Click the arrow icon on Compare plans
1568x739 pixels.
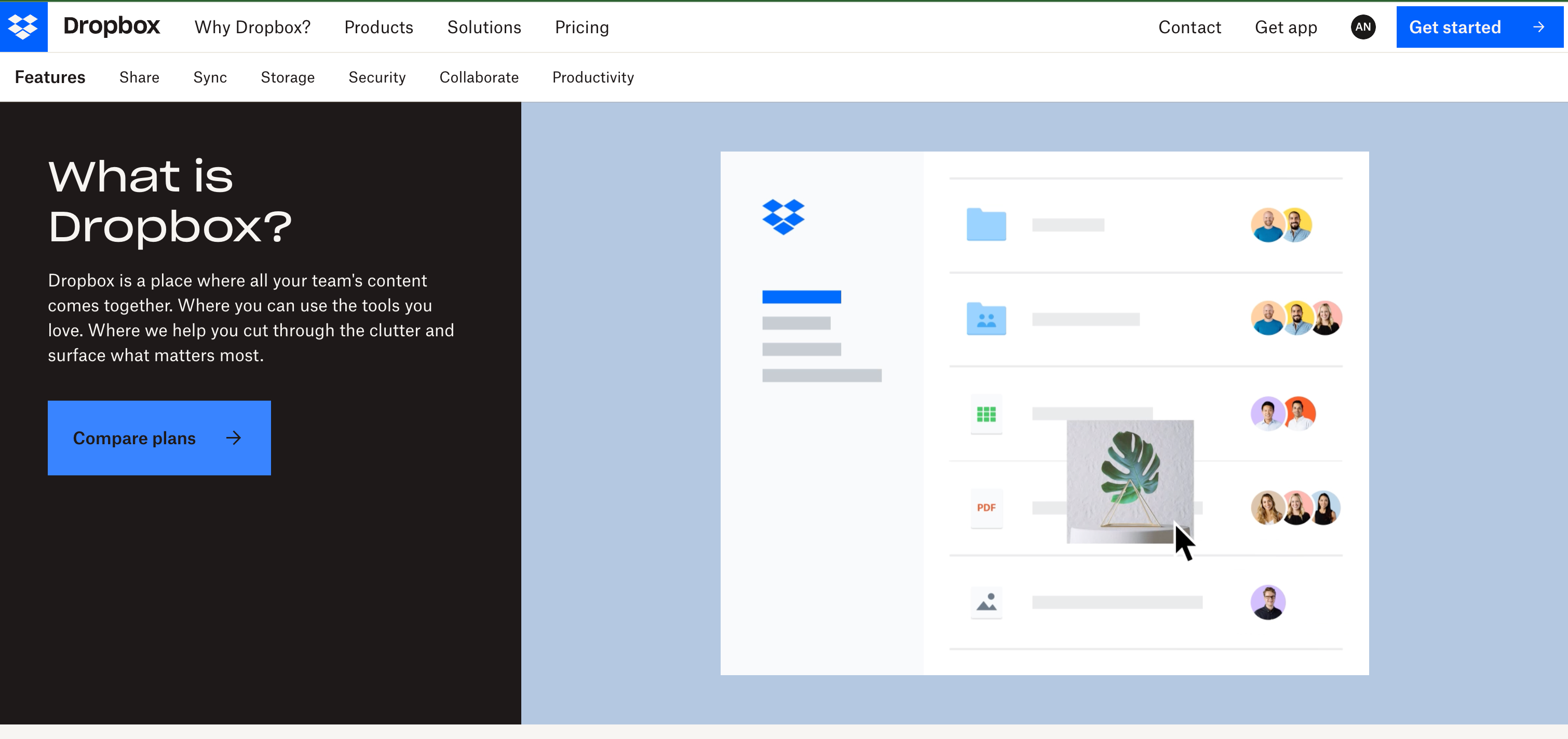coord(234,438)
